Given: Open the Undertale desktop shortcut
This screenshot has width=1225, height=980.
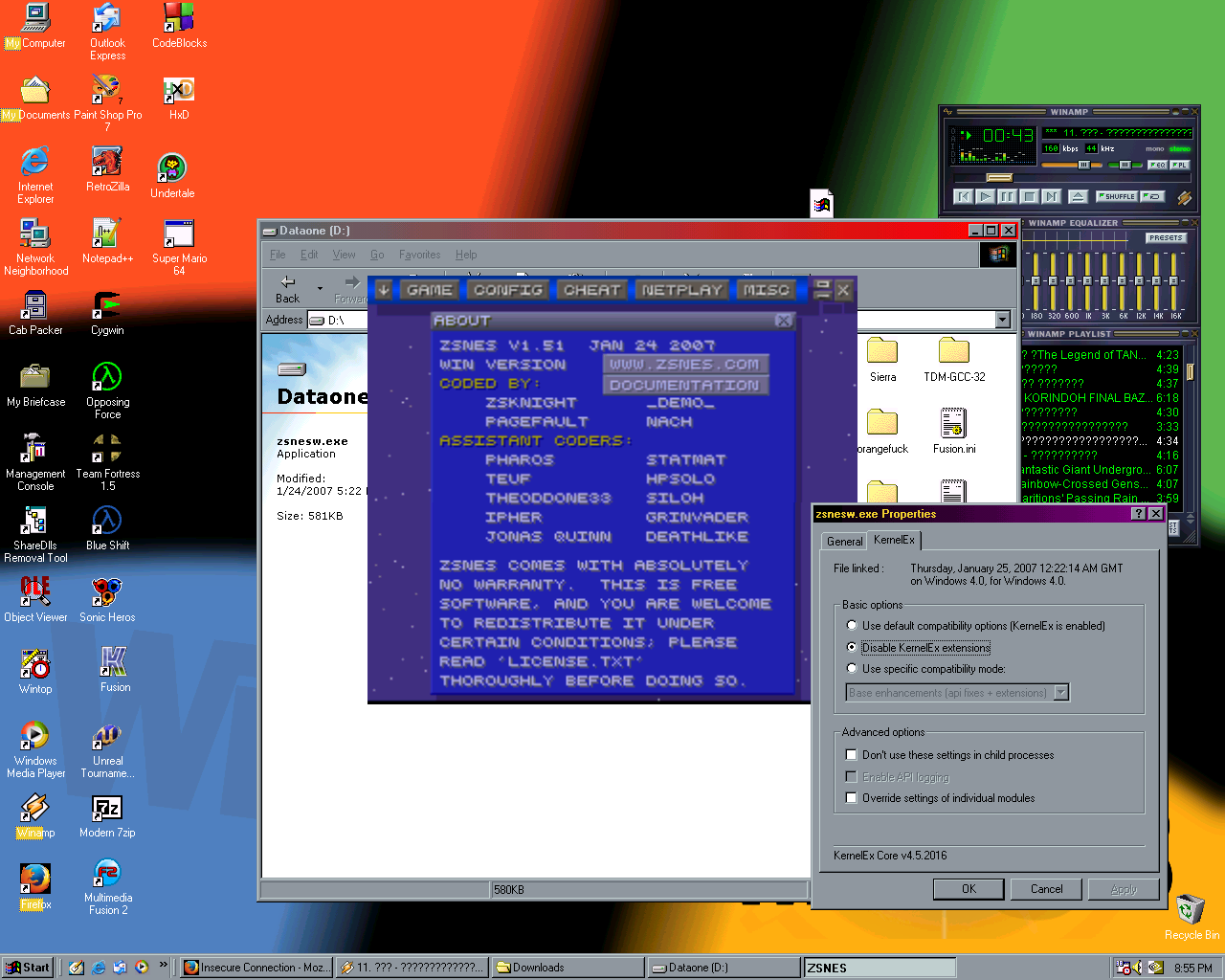Looking at the screenshot, I should pyautogui.click(x=172, y=175).
